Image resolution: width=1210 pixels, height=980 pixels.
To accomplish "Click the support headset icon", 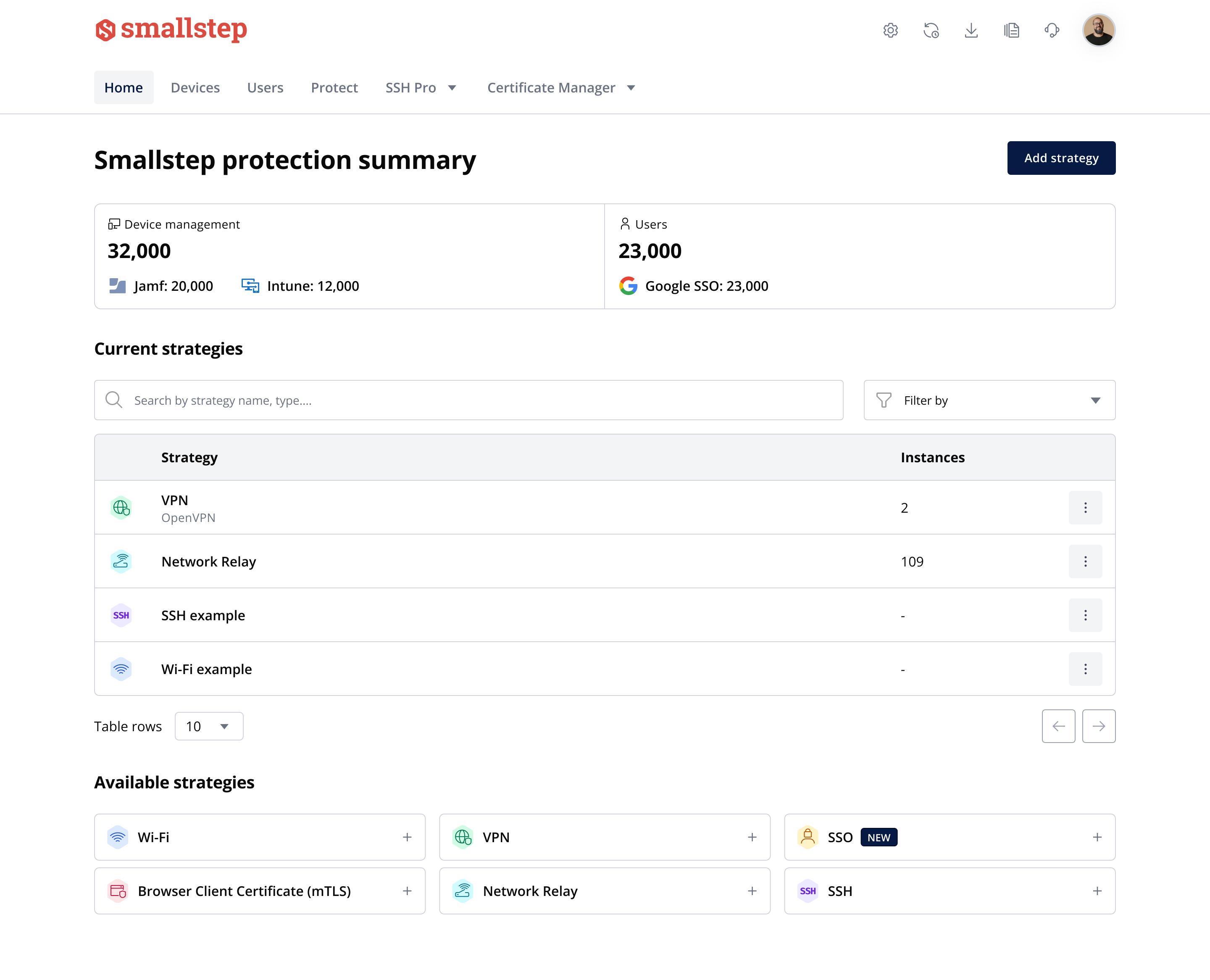I will point(1052,31).
